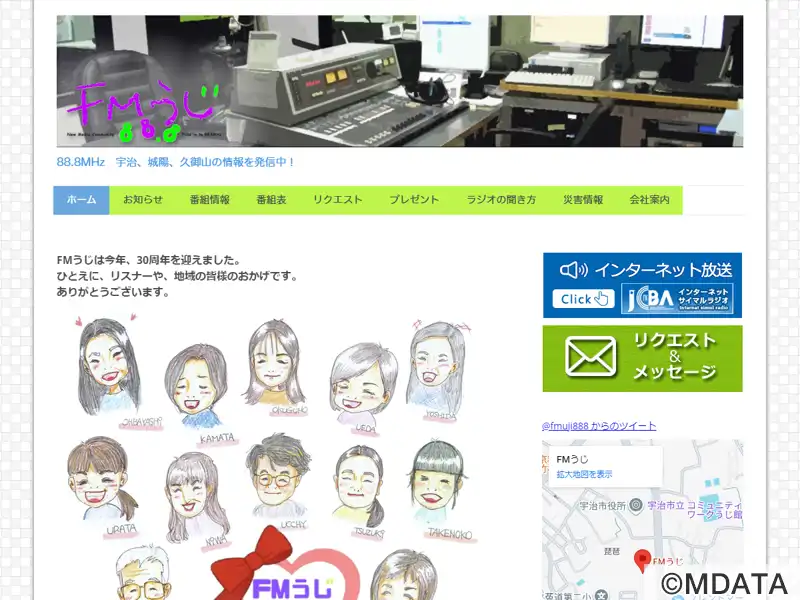Click the white Click button with hand icon
Screen dimensions: 800x600
pos(583,299)
